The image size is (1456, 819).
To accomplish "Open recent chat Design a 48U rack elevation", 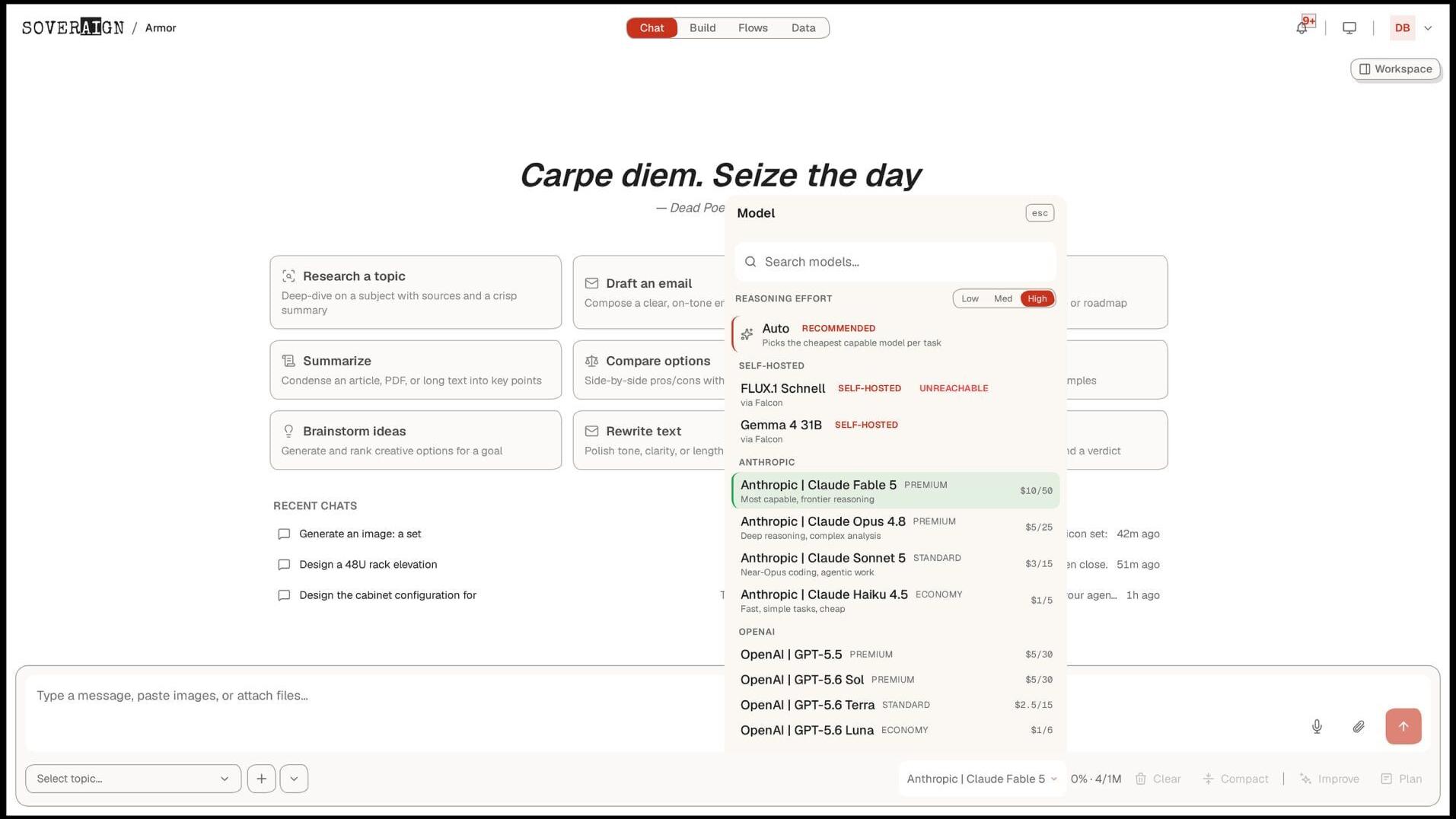I will point(368,564).
